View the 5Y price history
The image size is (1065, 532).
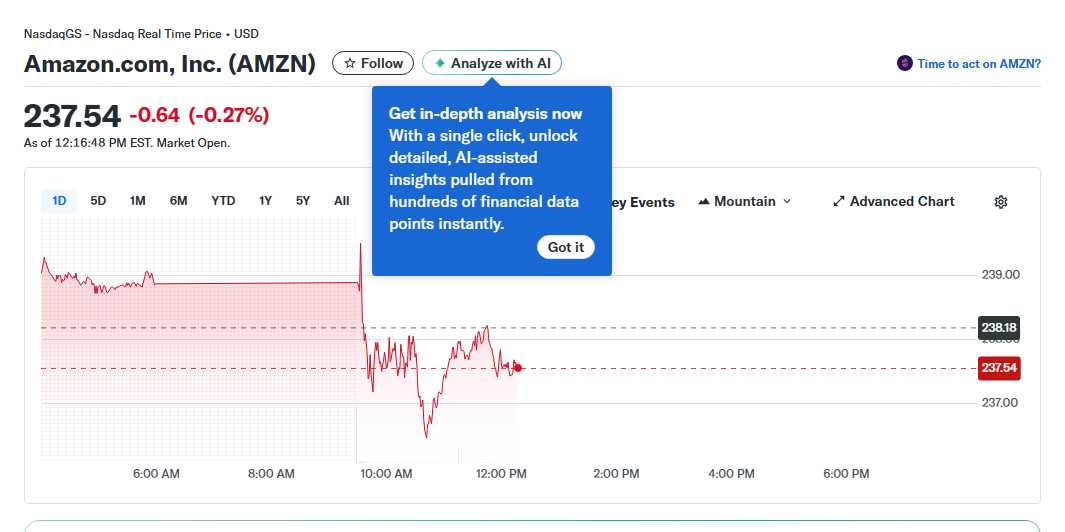pyautogui.click(x=303, y=201)
